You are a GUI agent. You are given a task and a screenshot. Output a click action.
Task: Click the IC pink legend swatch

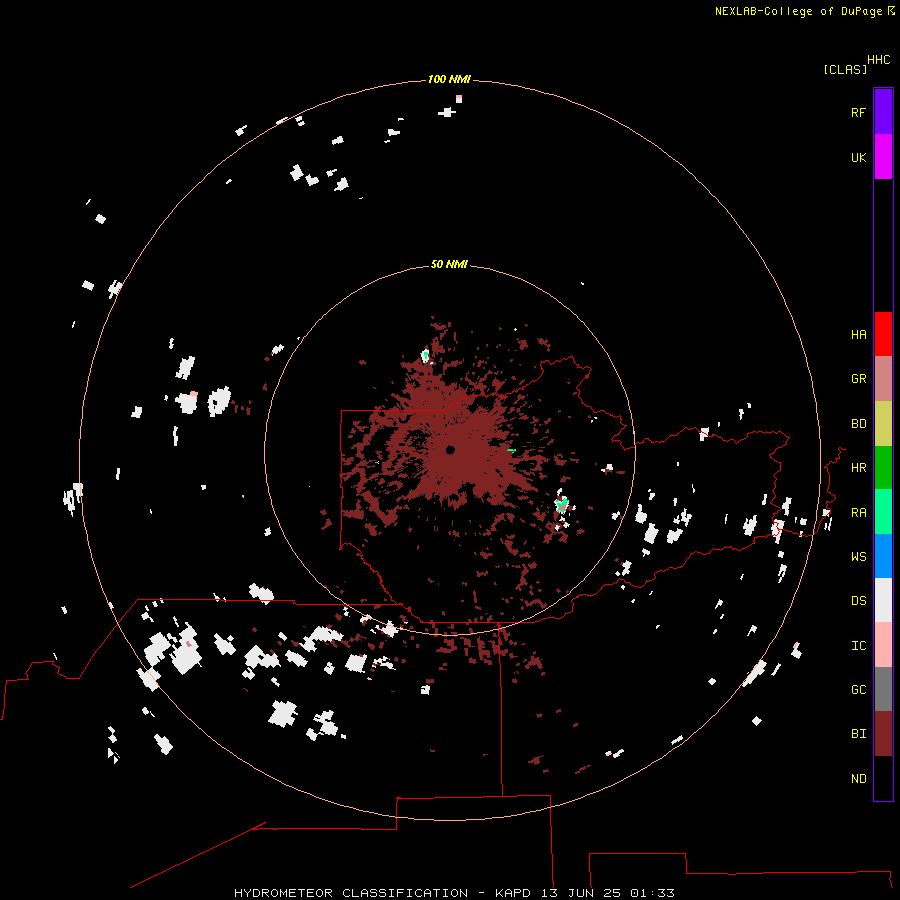point(883,645)
